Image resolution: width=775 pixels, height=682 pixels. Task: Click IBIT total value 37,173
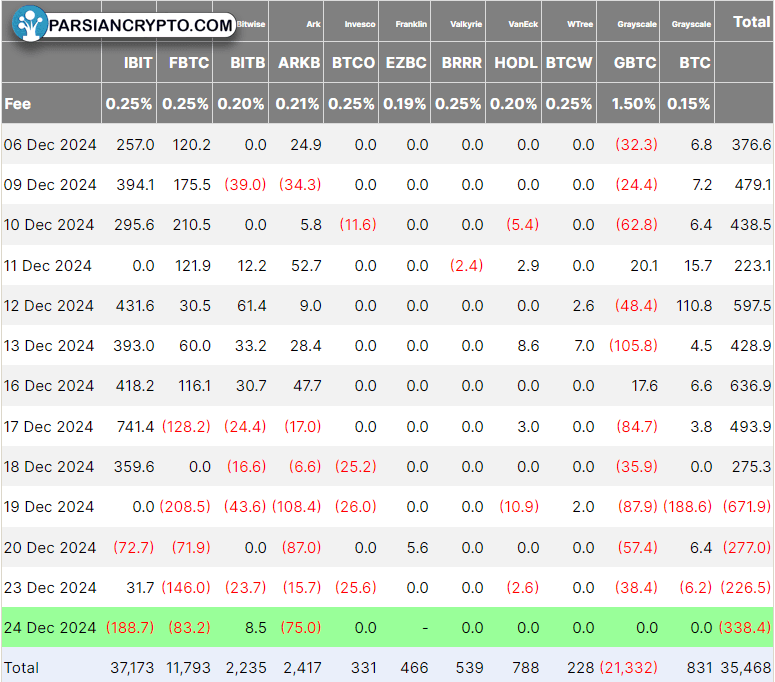132,668
